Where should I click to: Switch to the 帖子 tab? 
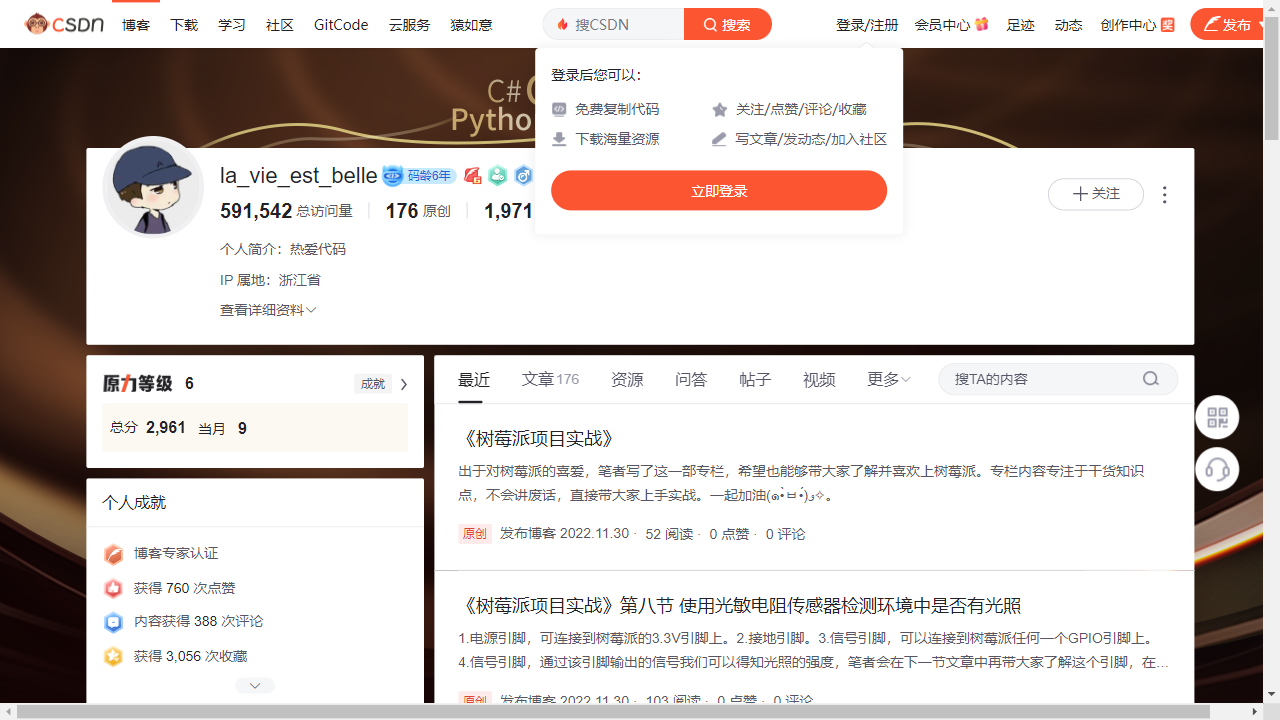[755, 380]
